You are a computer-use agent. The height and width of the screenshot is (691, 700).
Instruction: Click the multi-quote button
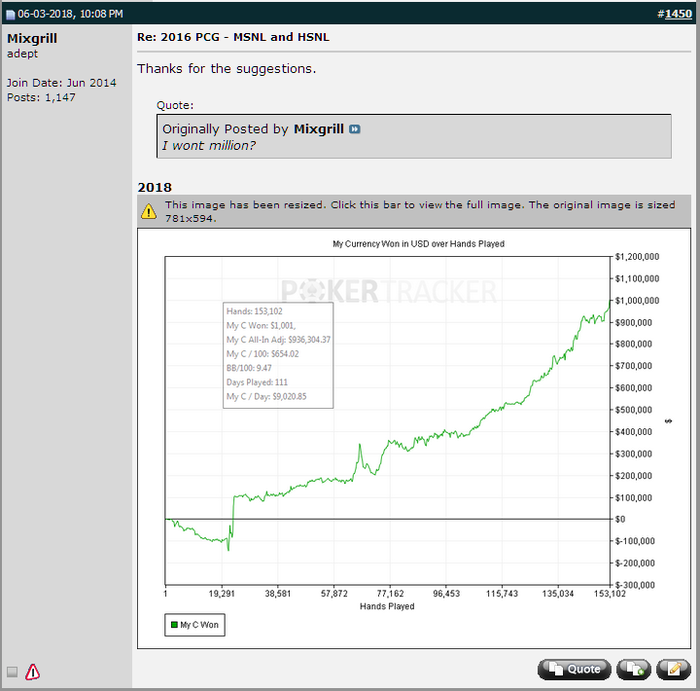click(x=633, y=669)
